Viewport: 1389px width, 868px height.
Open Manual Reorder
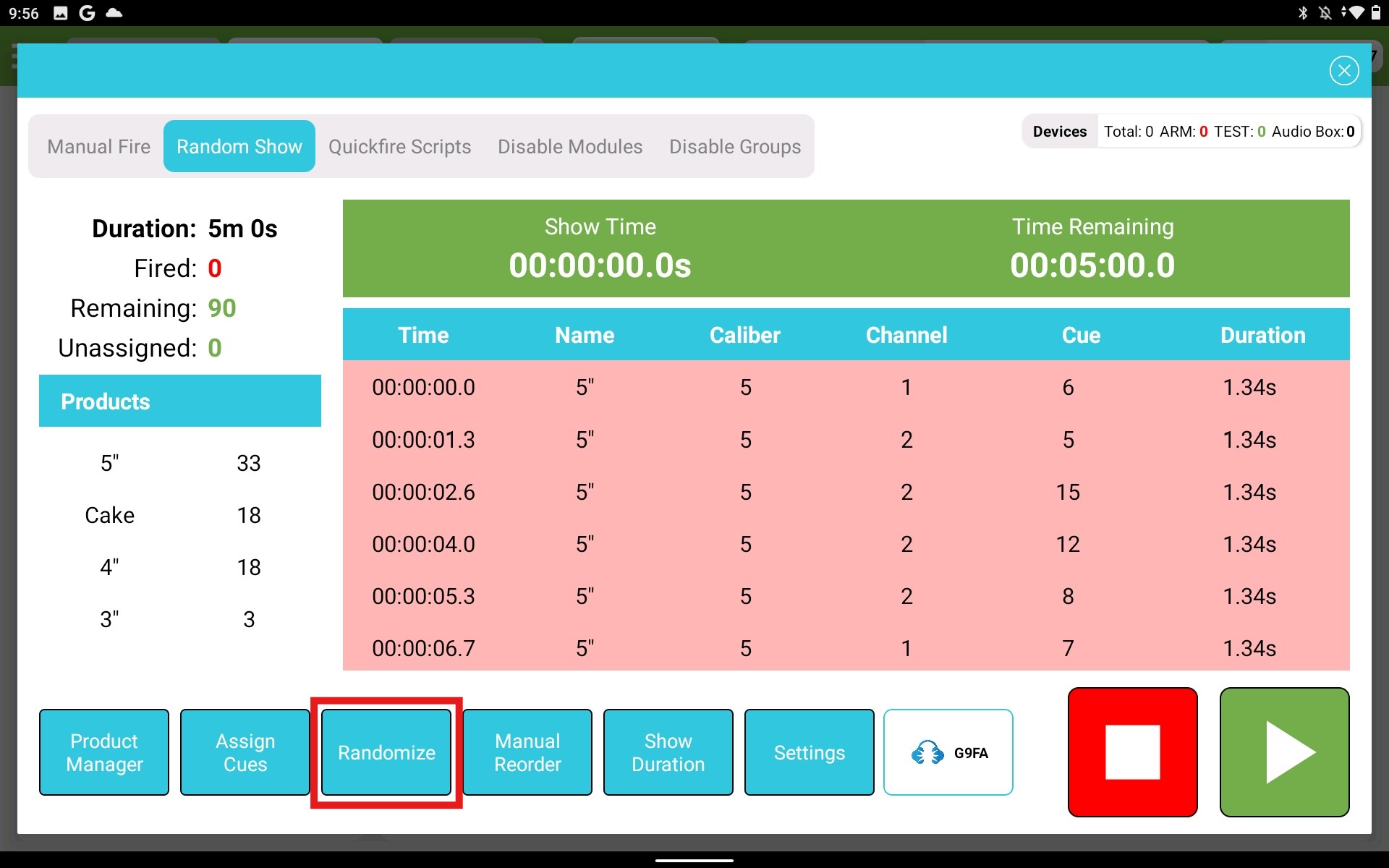coord(527,752)
